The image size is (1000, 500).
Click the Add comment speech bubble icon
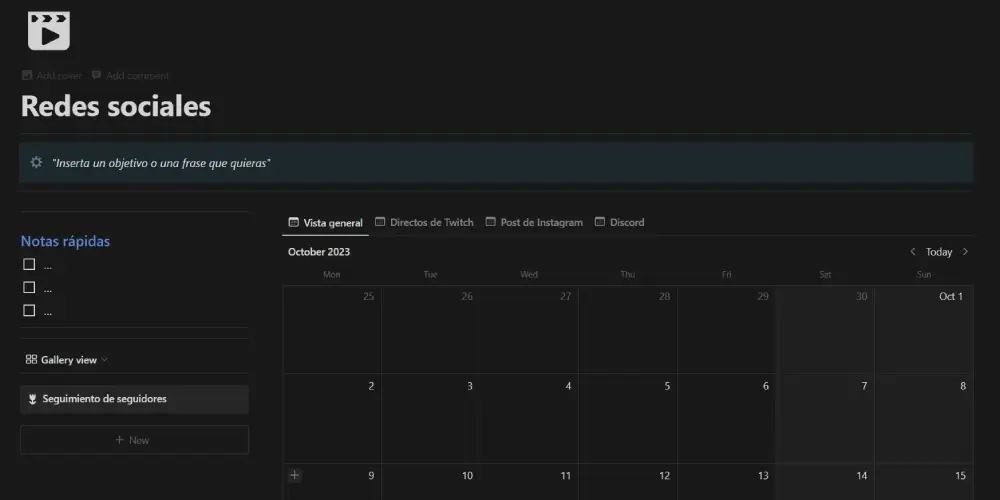click(96, 75)
